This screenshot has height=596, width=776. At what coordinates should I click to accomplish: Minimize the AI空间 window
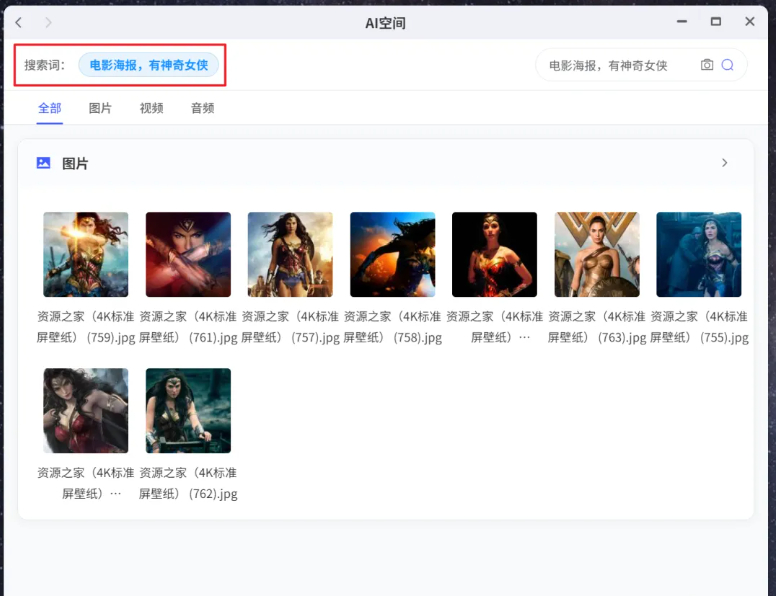click(x=682, y=22)
